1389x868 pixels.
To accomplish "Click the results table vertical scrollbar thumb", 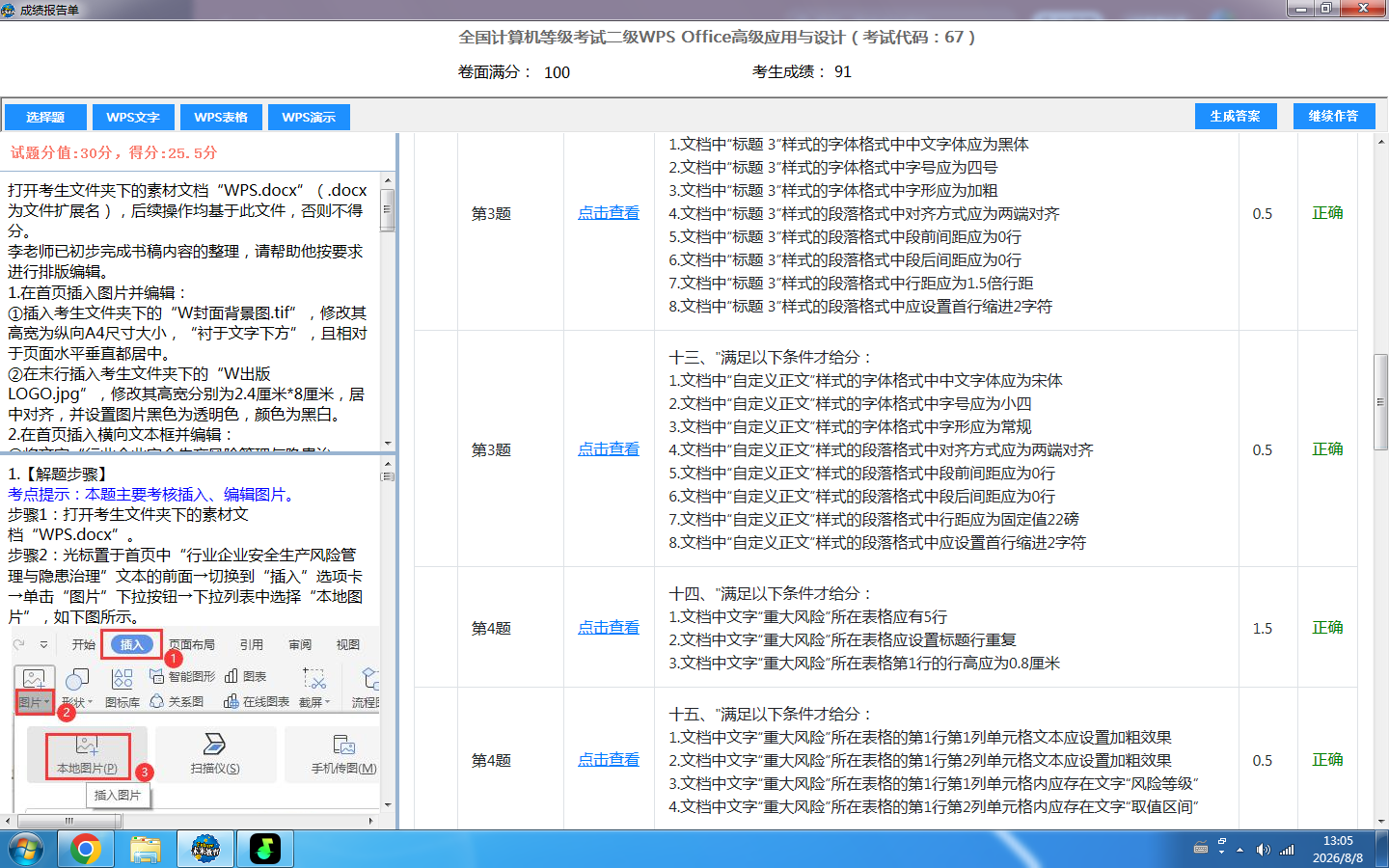I will coord(1381,402).
